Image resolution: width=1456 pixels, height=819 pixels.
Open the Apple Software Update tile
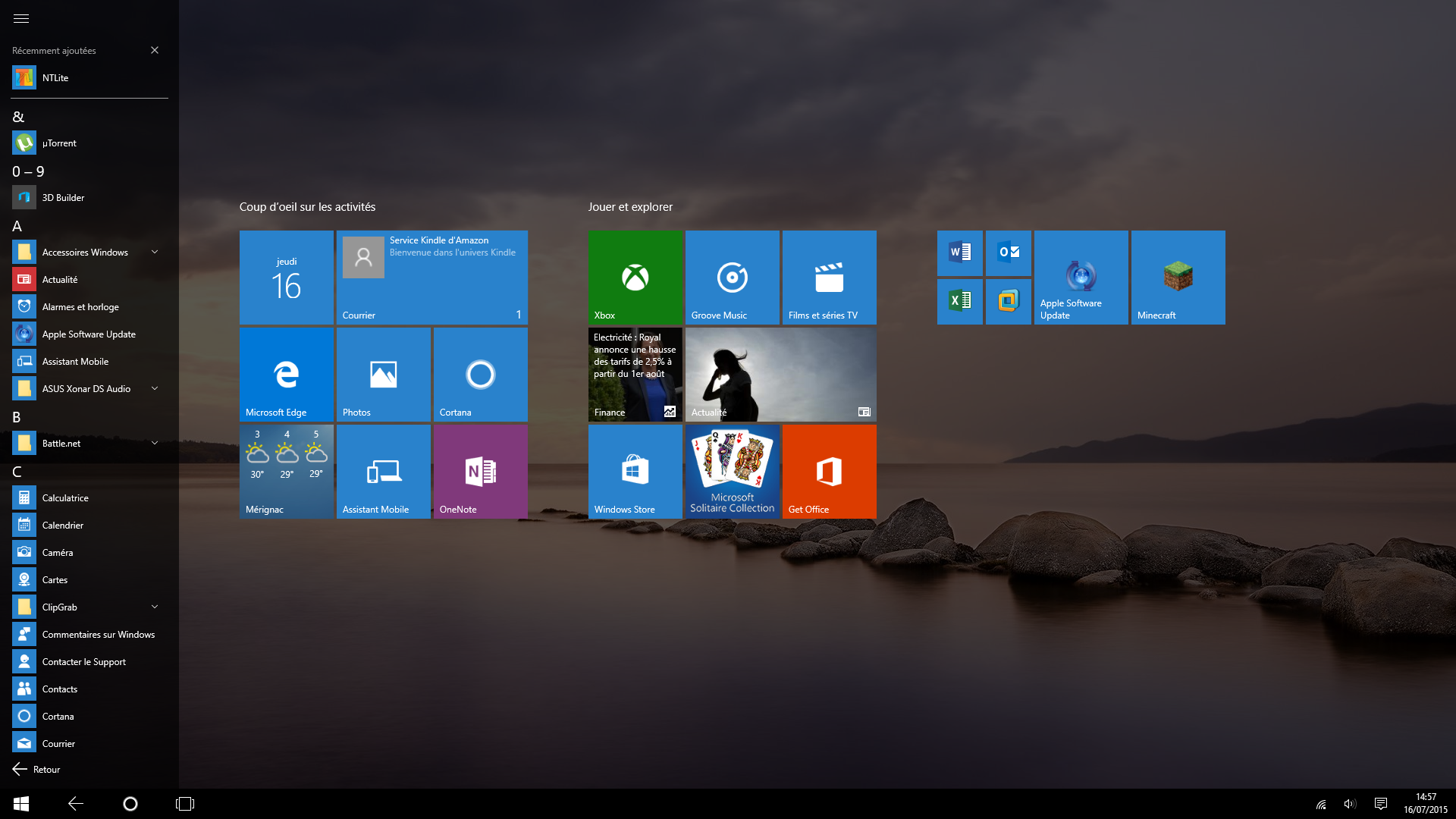(x=1081, y=278)
